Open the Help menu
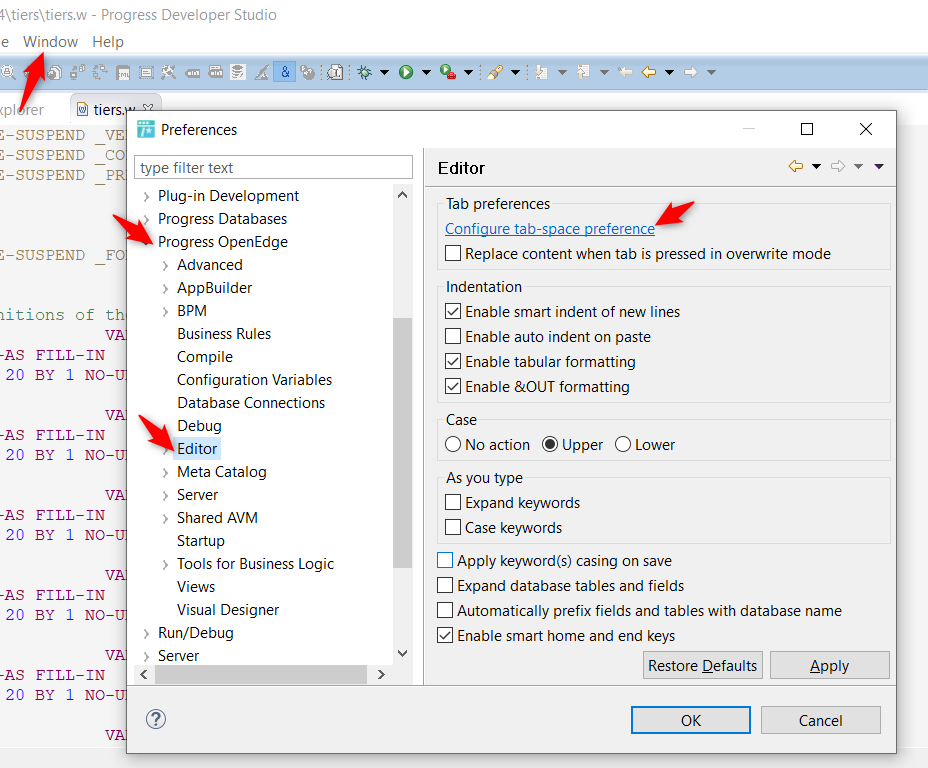 pos(108,42)
